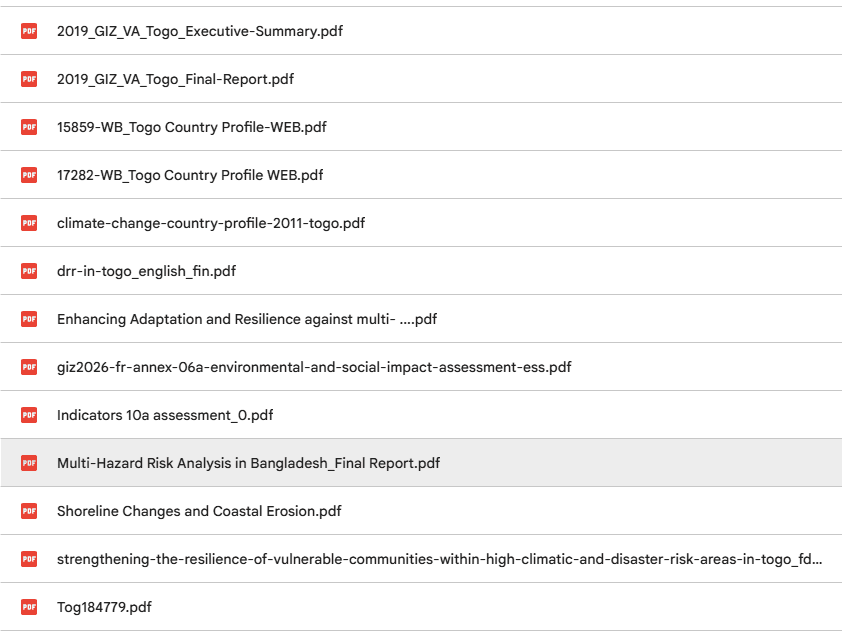Click PDF icon of giz2026-fr-annex-06a file
842x631 pixels.
(x=29, y=367)
